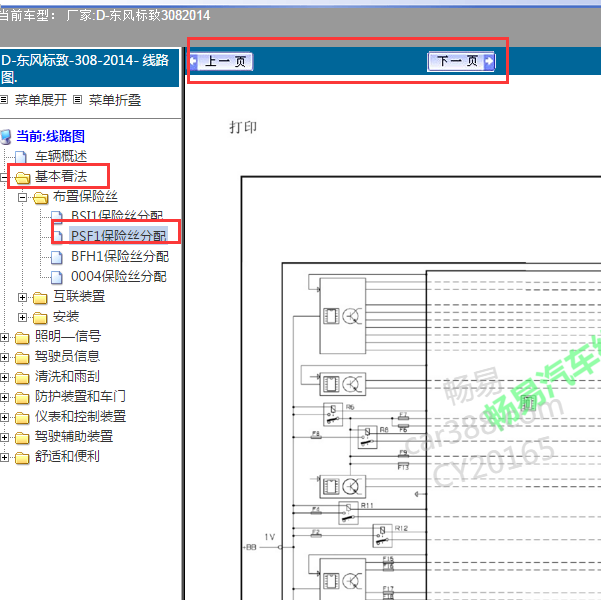Click the page icon beside BSI1保险丝分配
This screenshot has width=601, height=600.
coord(57,217)
